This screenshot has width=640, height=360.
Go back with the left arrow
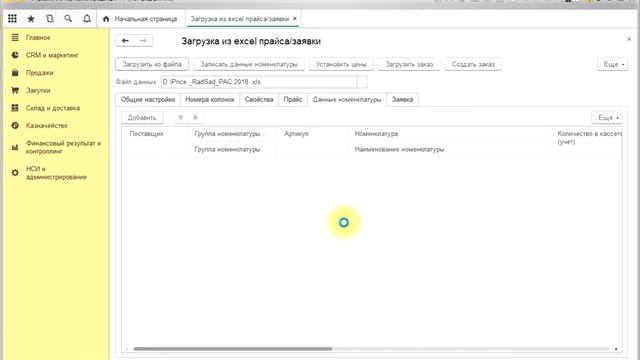[x=125, y=41]
